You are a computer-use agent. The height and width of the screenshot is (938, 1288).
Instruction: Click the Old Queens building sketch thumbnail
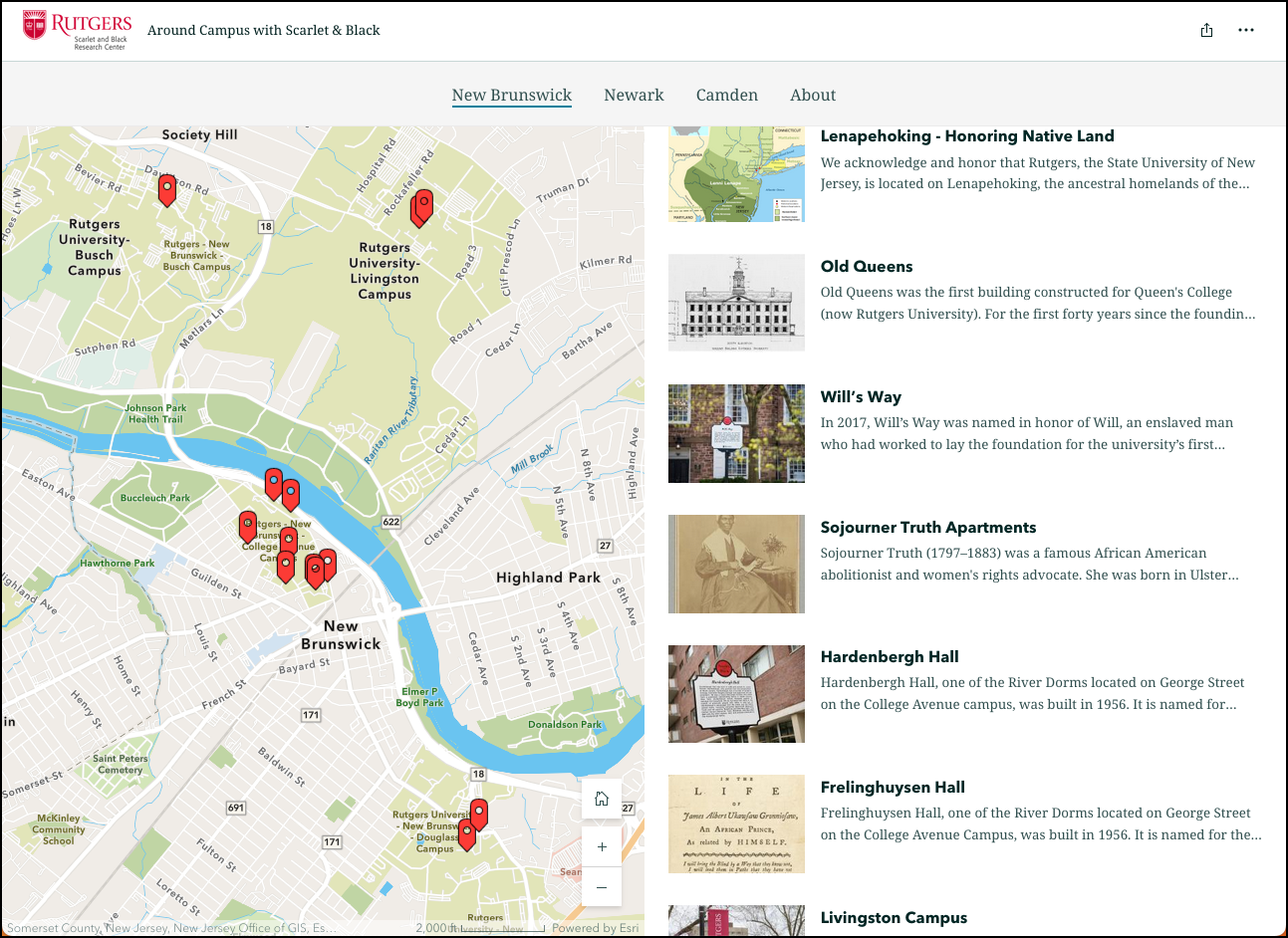click(x=736, y=303)
